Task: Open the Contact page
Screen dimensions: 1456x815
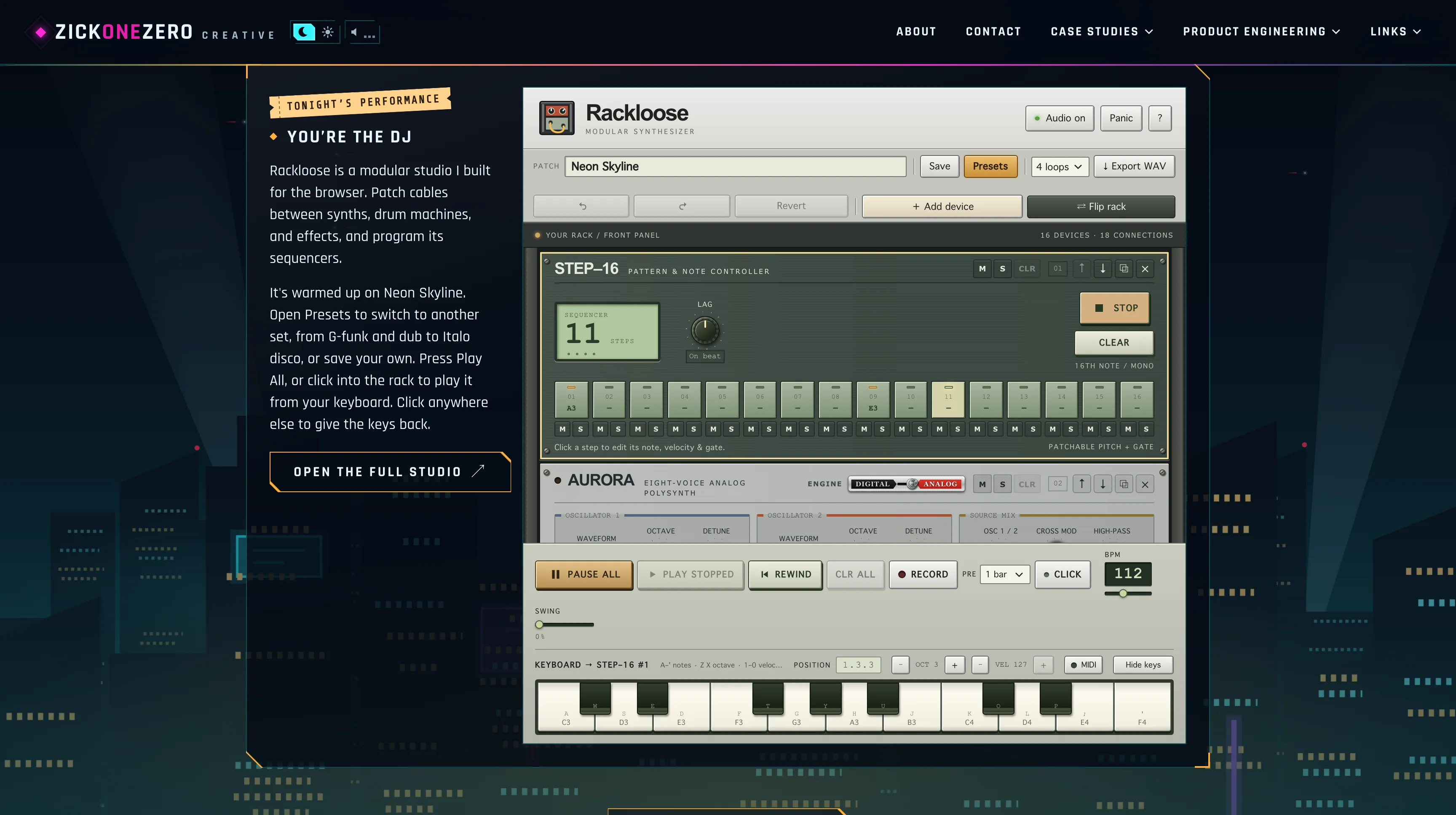Action: 993,32
